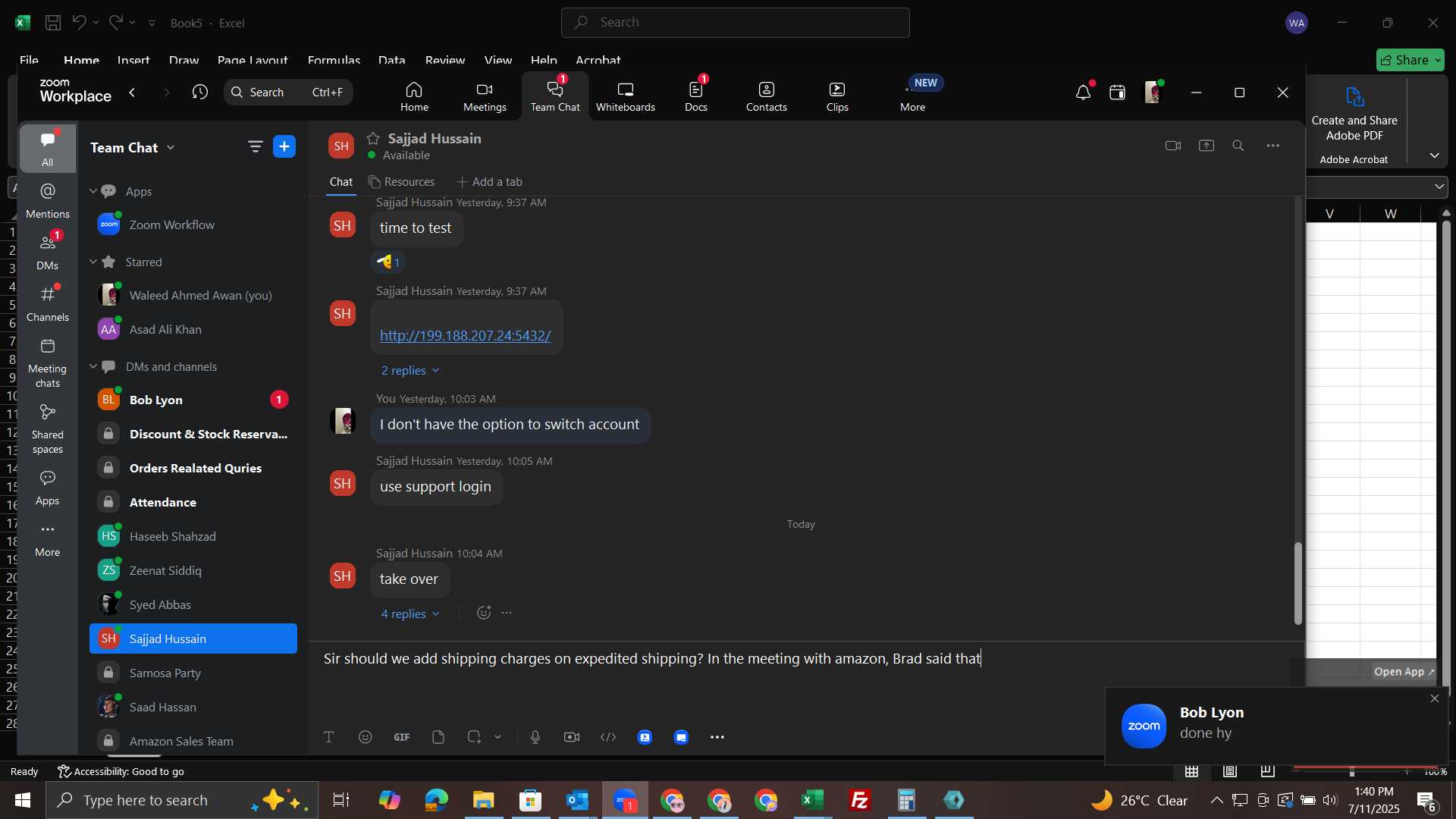Insert code snippet in composer
The width and height of the screenshot is (1456, 819).
click(608, 737)
